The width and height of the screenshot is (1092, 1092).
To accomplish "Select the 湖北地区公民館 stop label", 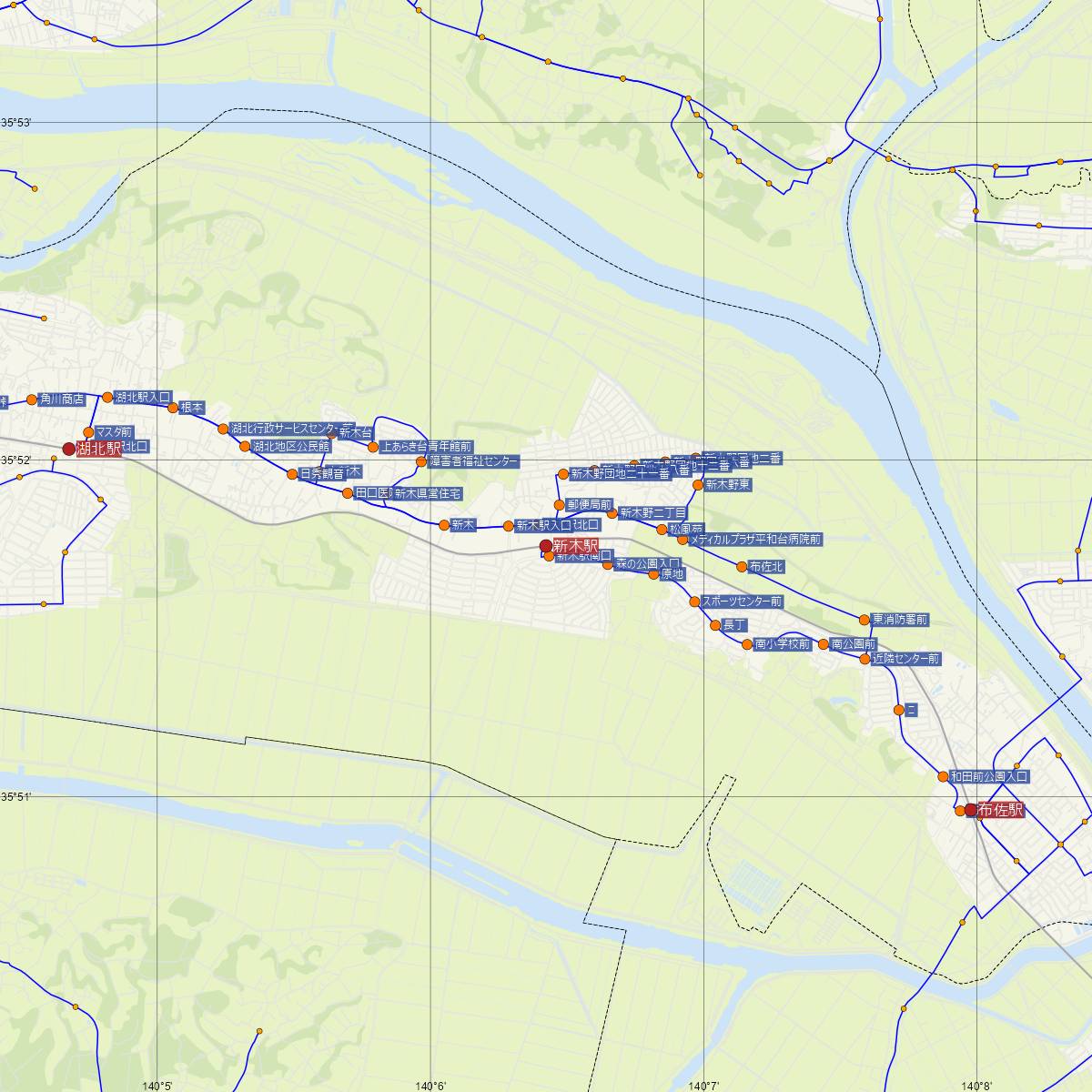I will [x=291, y=446].
